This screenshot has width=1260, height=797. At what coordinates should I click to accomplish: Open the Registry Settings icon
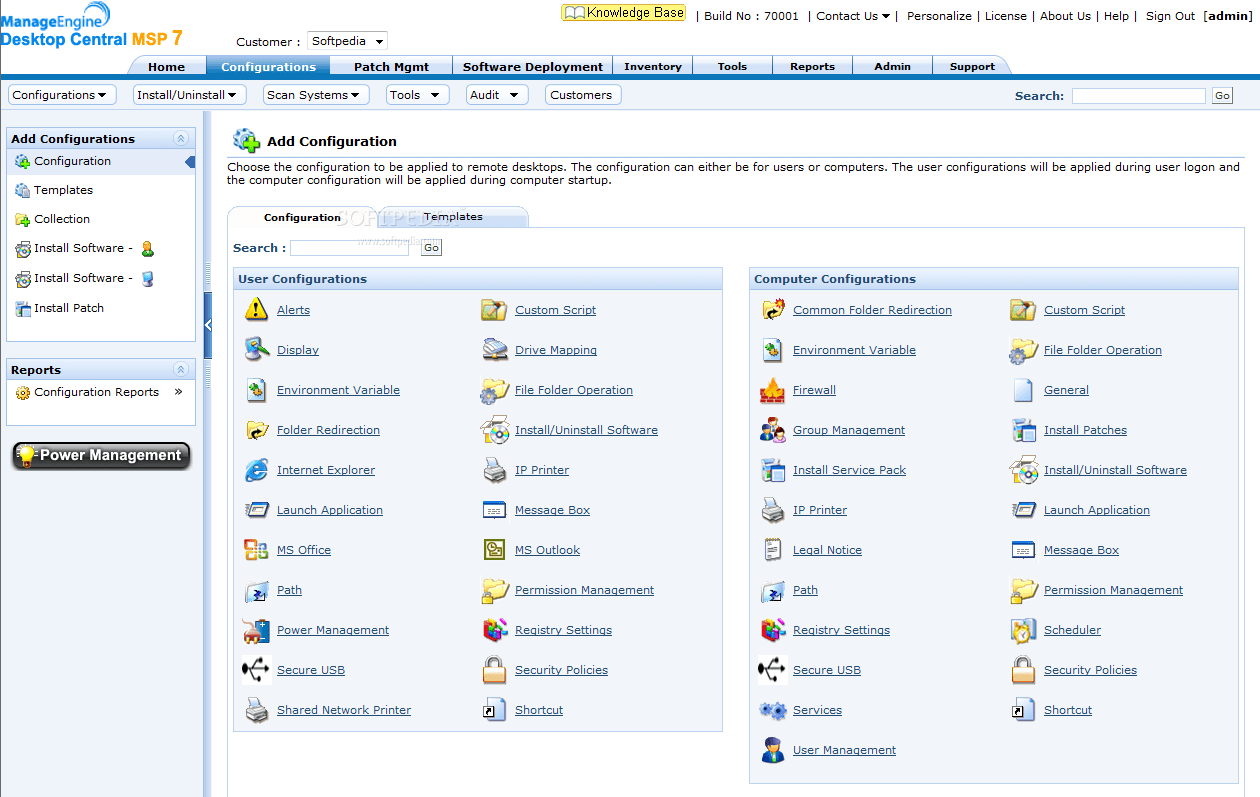[494, 630]
